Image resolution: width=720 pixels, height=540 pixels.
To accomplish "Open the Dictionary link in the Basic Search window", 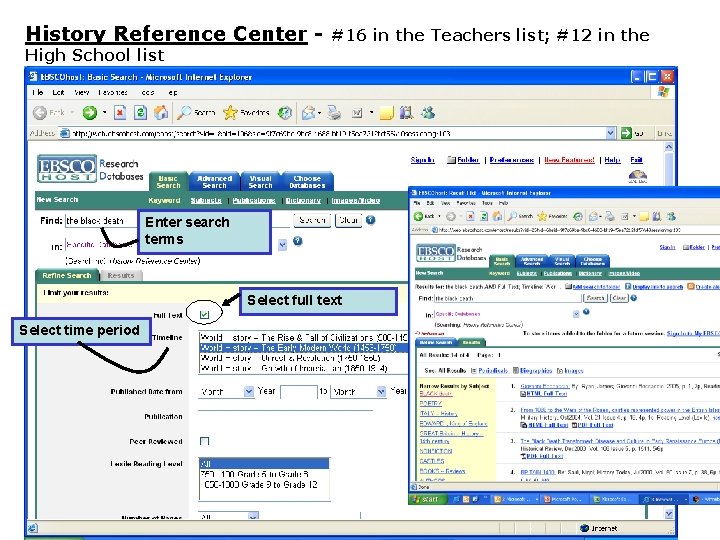I will tap(303, 201).
